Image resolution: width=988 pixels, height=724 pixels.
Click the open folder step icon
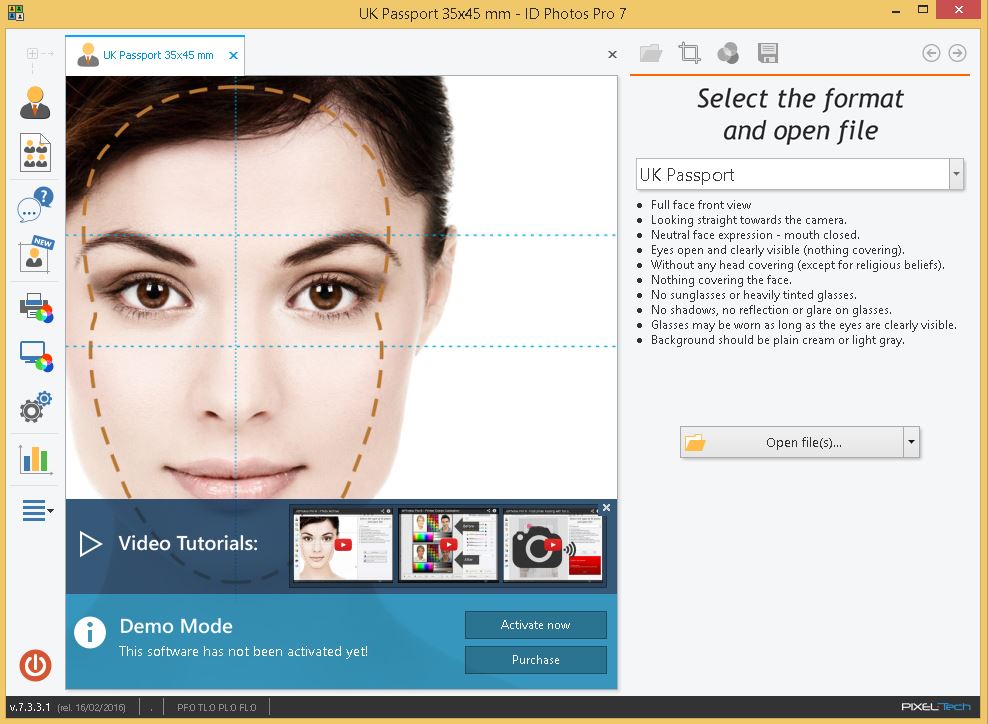coord(650,53)
